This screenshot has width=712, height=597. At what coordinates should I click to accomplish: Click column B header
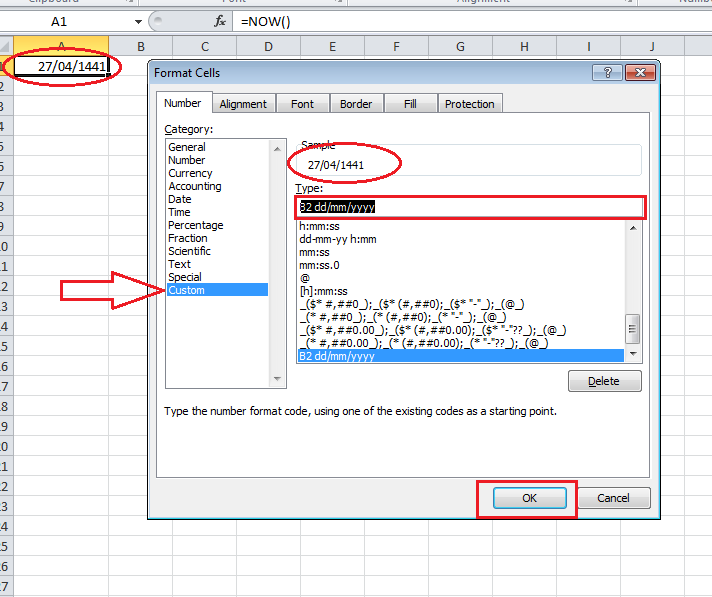coord(141,46)
